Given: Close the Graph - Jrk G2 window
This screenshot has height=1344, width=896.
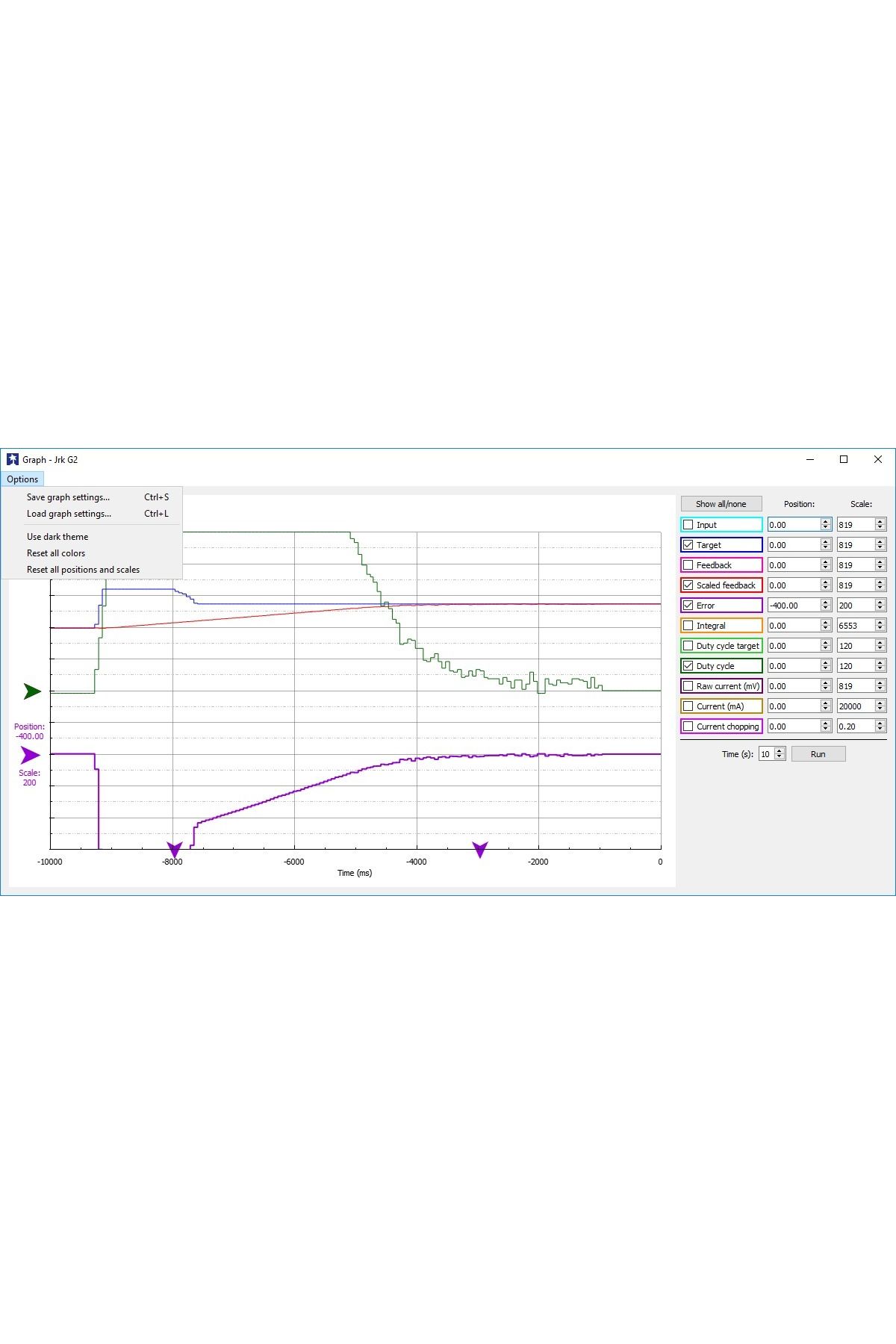Looking at the screenshot, I should pyautogui.click(x=878, y=459).
